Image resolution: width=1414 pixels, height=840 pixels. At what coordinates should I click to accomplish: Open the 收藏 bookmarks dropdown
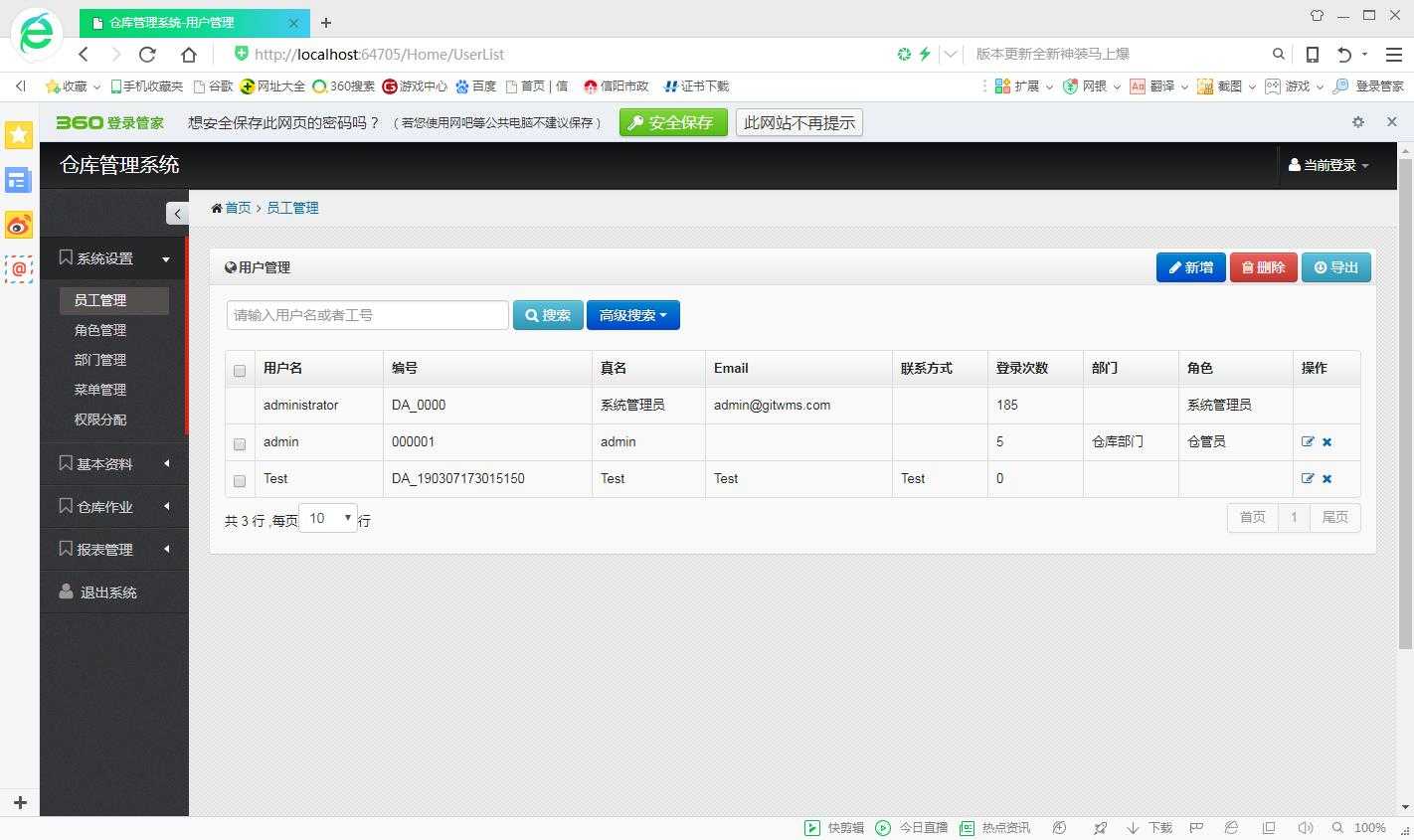tap(74, 86)
